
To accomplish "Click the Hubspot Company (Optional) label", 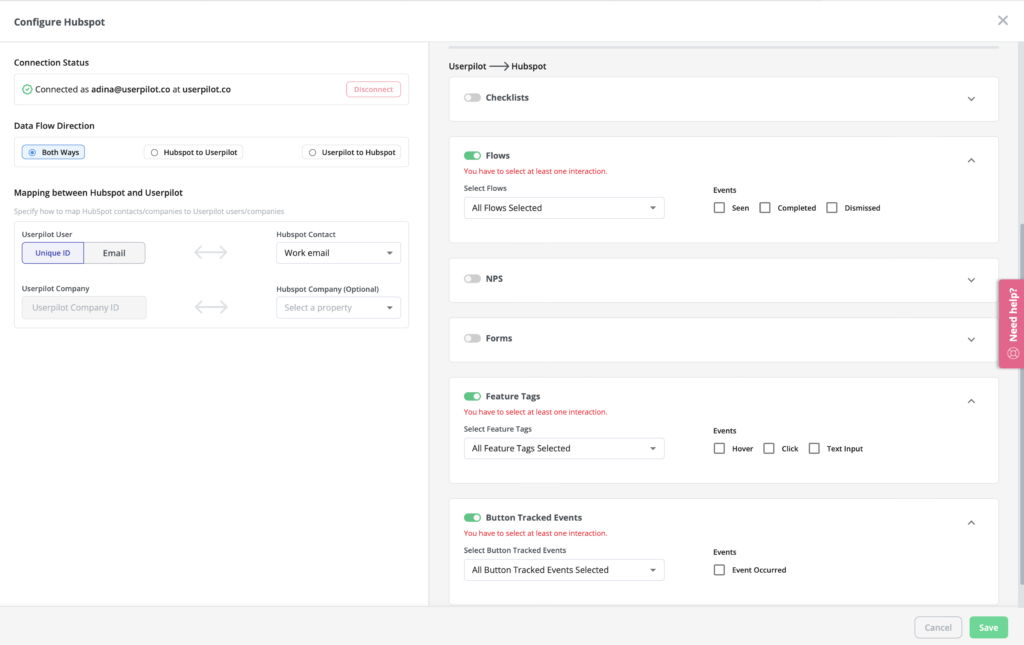I will 327,289.
